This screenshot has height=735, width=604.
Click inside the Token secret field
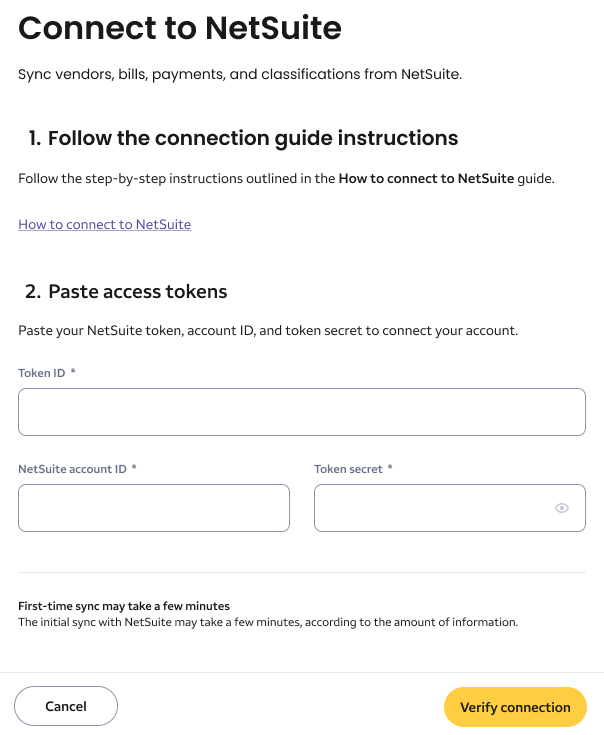pos(430,508)
